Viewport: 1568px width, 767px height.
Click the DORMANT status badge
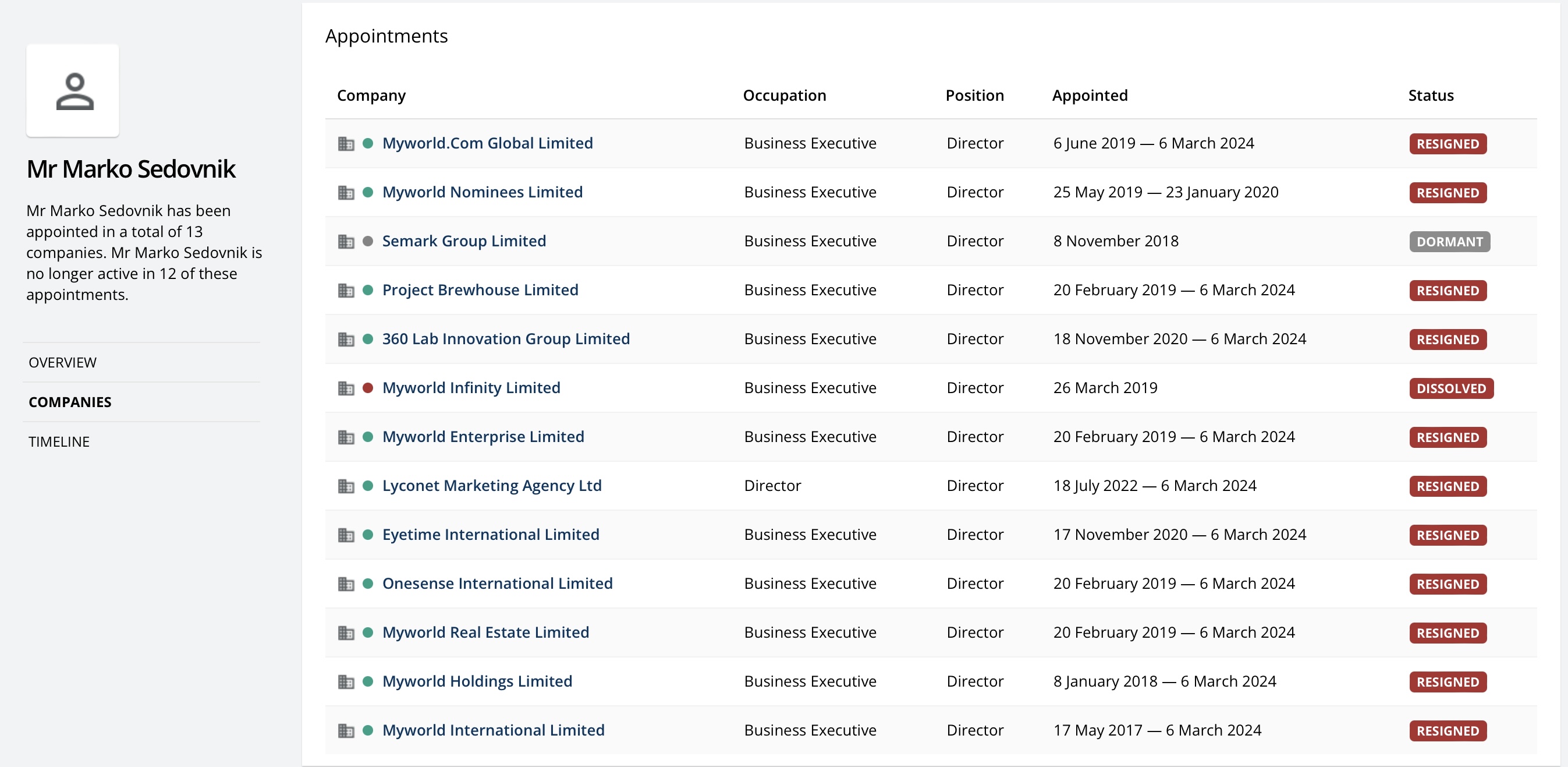pyautogui.click(x=1450, y=242)
